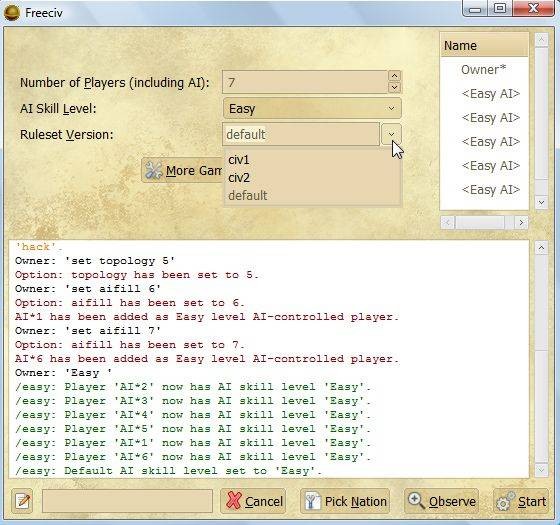The height and width of the screenshot is (525, 560).
Task: Click the Ruleset Version text field showing default
Action: (x=301, y=134)
